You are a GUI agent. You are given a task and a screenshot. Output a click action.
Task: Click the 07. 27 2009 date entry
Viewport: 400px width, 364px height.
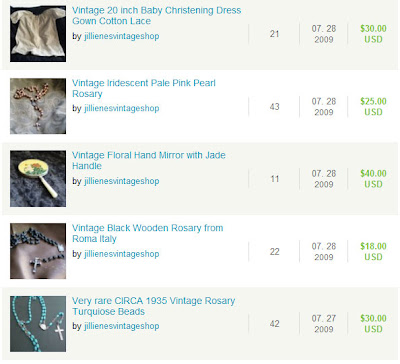tap(324, 324)
